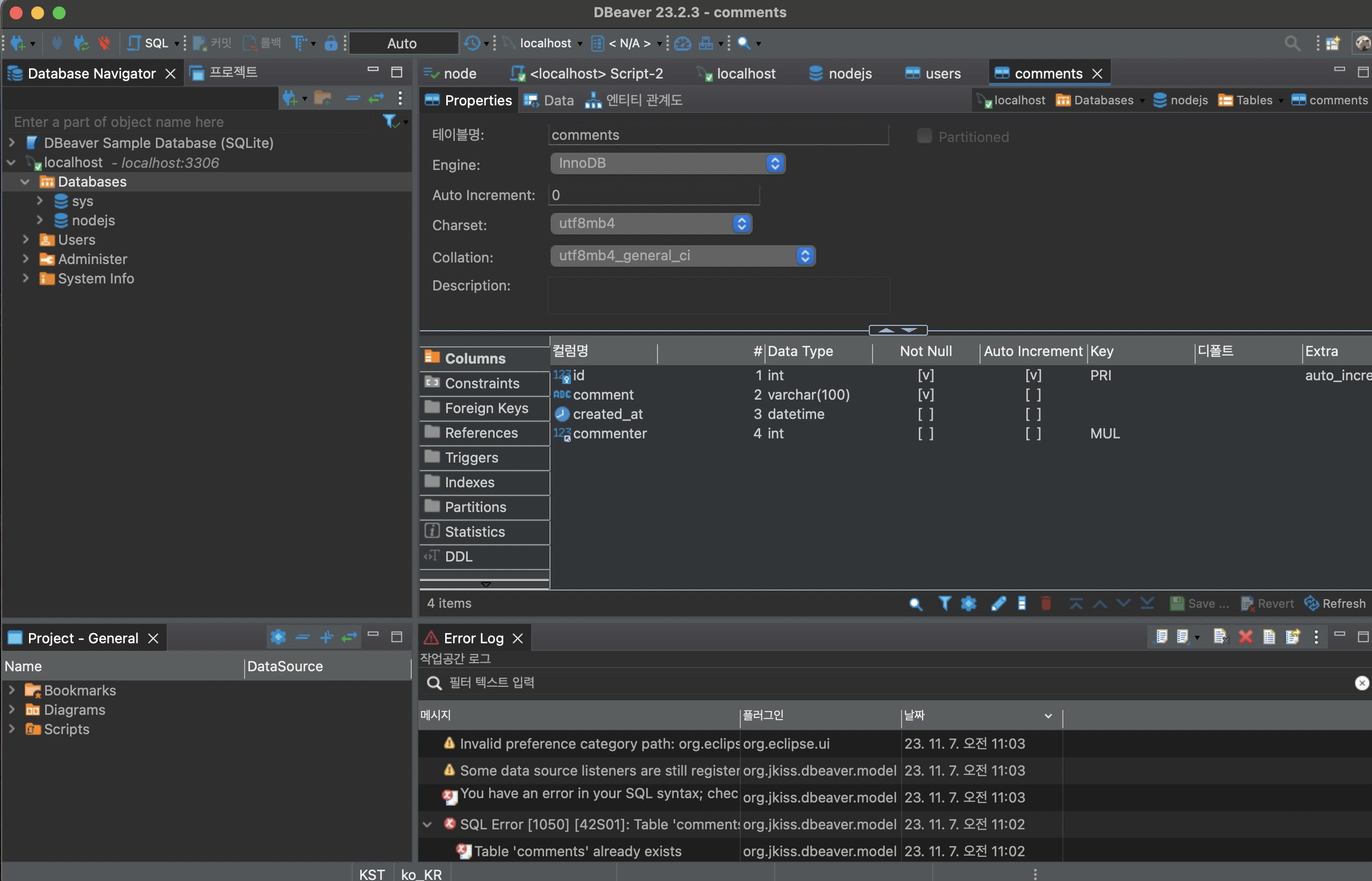Click the Connect plug icon in toolbar
1372x881 pixels.
[56, 43]
